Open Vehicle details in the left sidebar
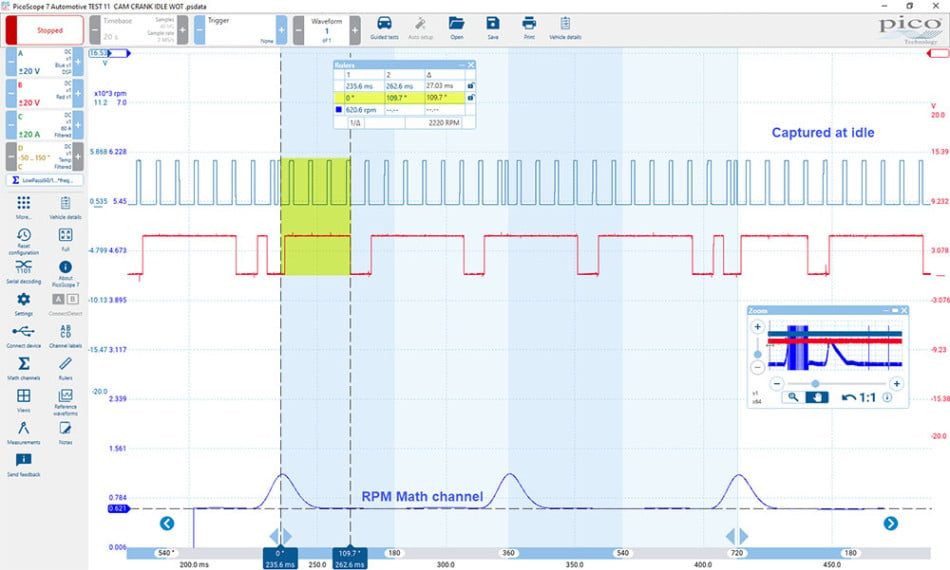Screen dimensions: 950x570 [x=65, y=207]
